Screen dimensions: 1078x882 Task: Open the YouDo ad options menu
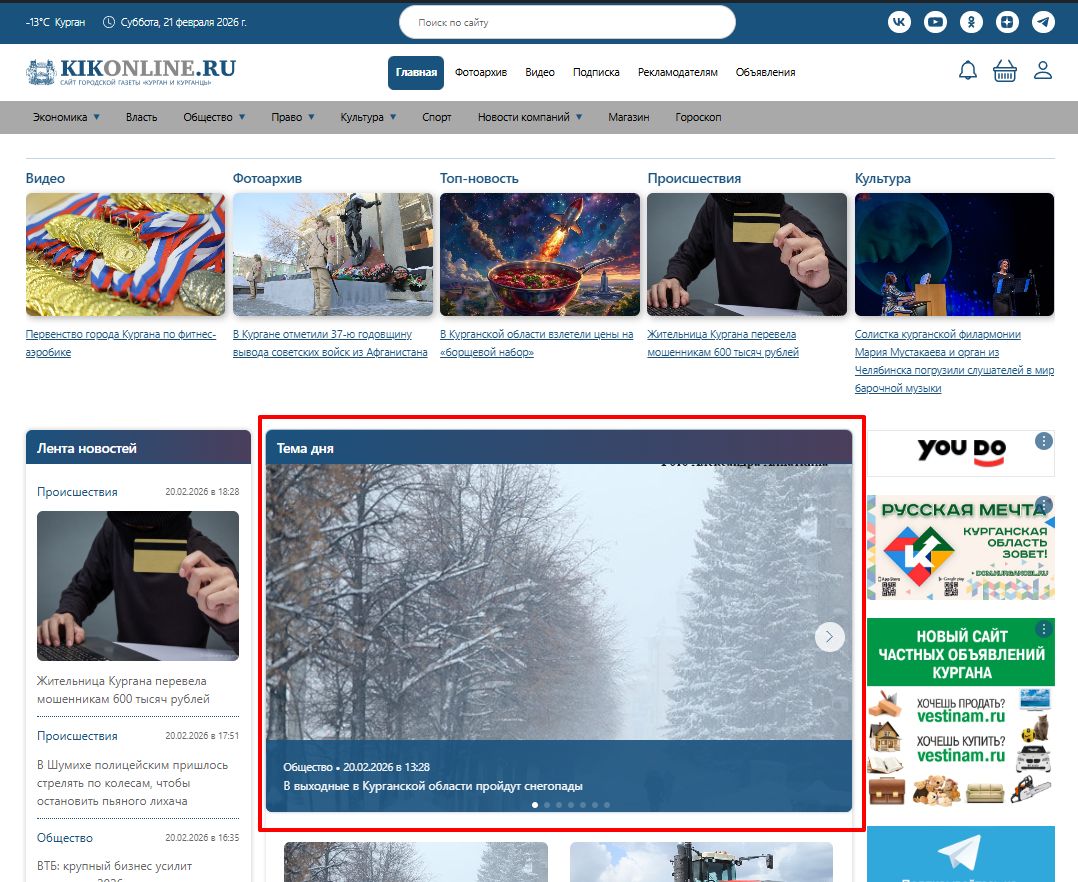pos(1044,441)
